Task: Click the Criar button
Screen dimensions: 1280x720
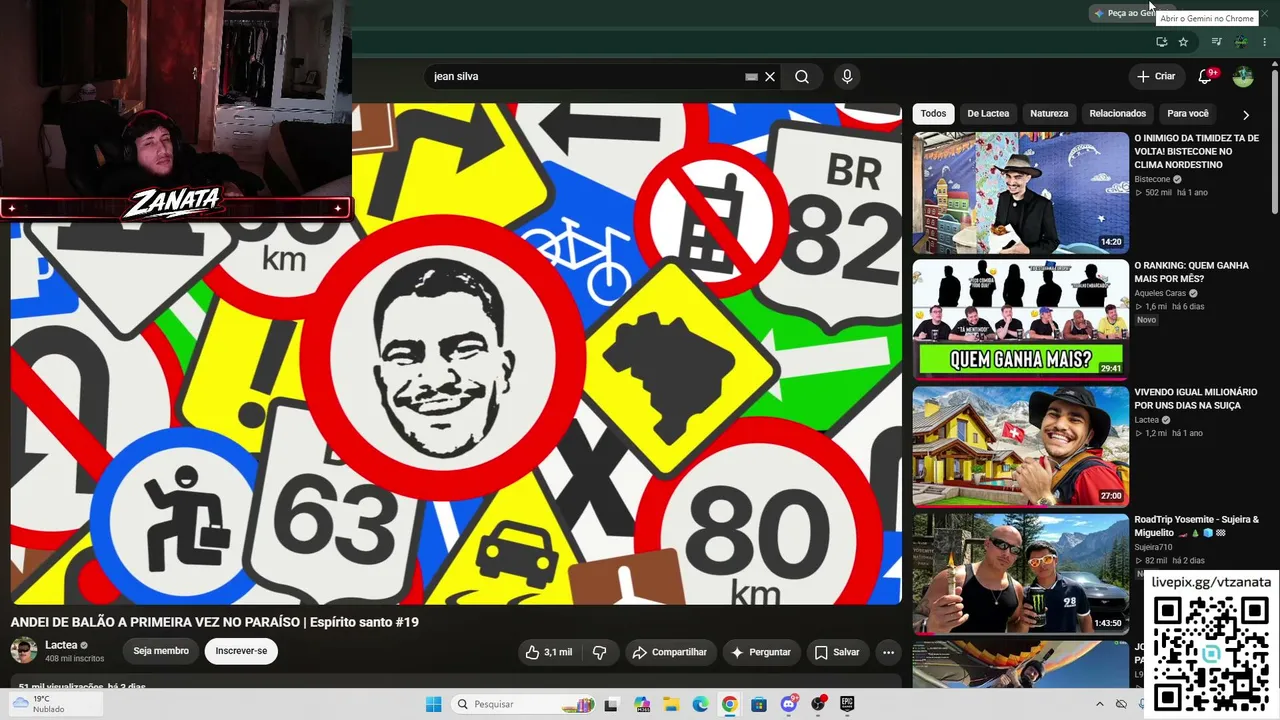Action: coord(1156,77)
